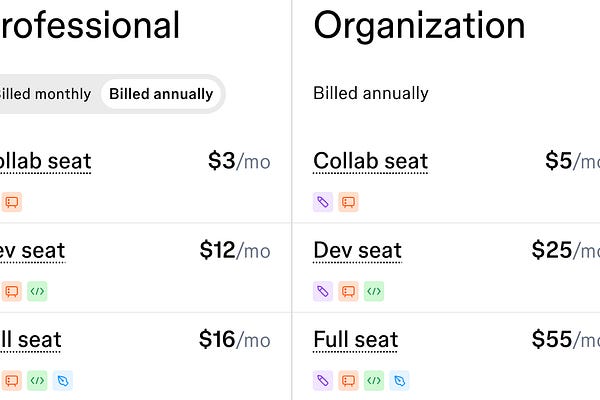Screen dimensions: 600x400
Task: Click the Professional Full seat label
Action: pyautogui.click(x=31, y=340)
